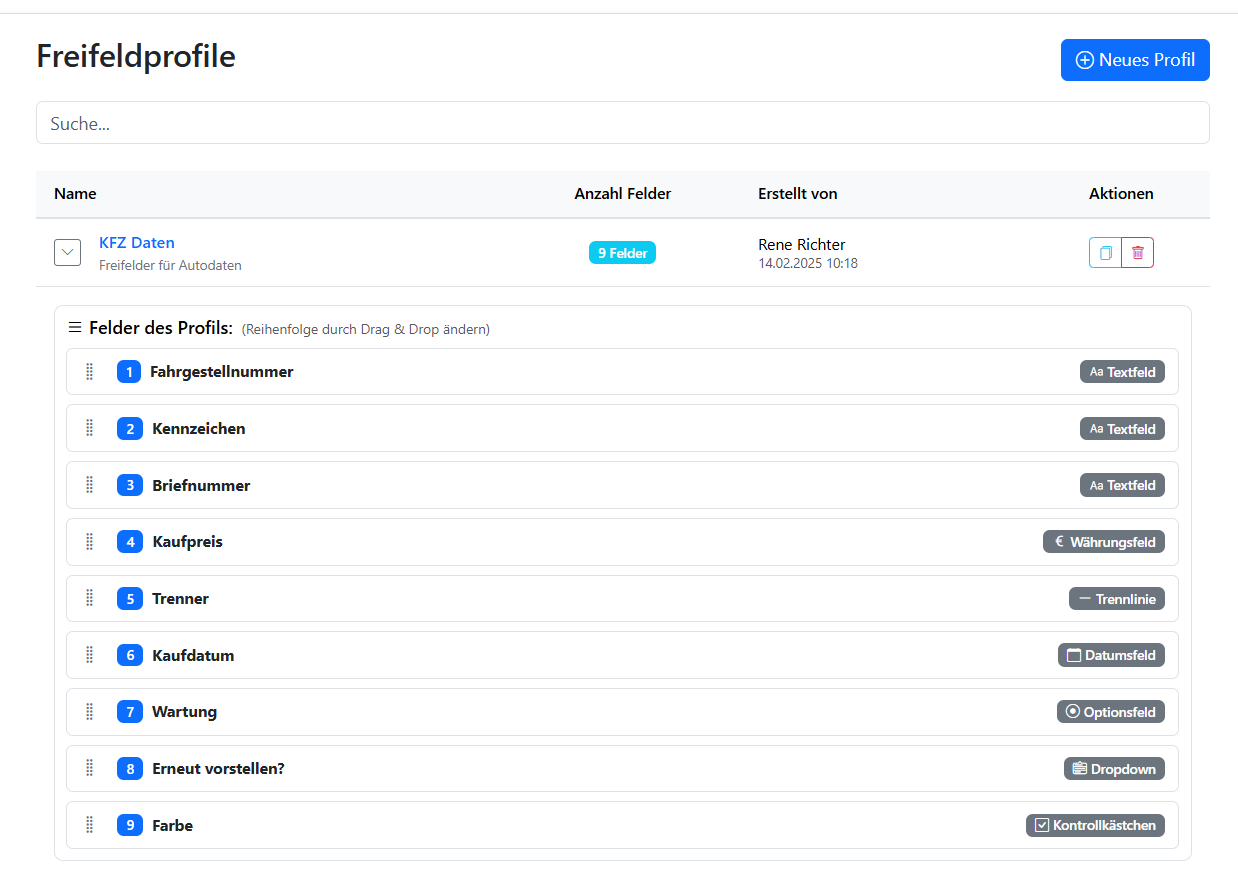Image resolution: width=1238 pixels, height=878 pixels.
Task: Click the Kontrollkästchen checkbox badge
Action: [x=1095, y=825]
